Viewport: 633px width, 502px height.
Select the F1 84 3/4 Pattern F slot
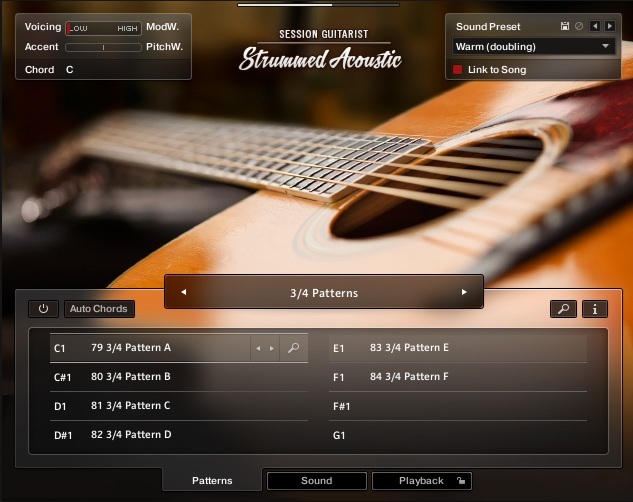tap(458, 377)
